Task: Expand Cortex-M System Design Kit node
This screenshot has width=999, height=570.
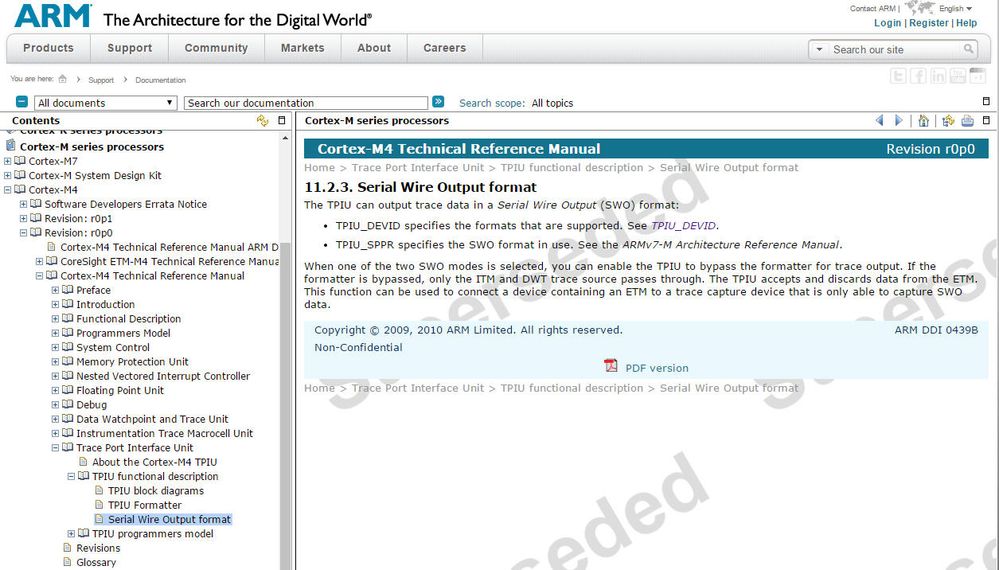Action: click(8, 176)
